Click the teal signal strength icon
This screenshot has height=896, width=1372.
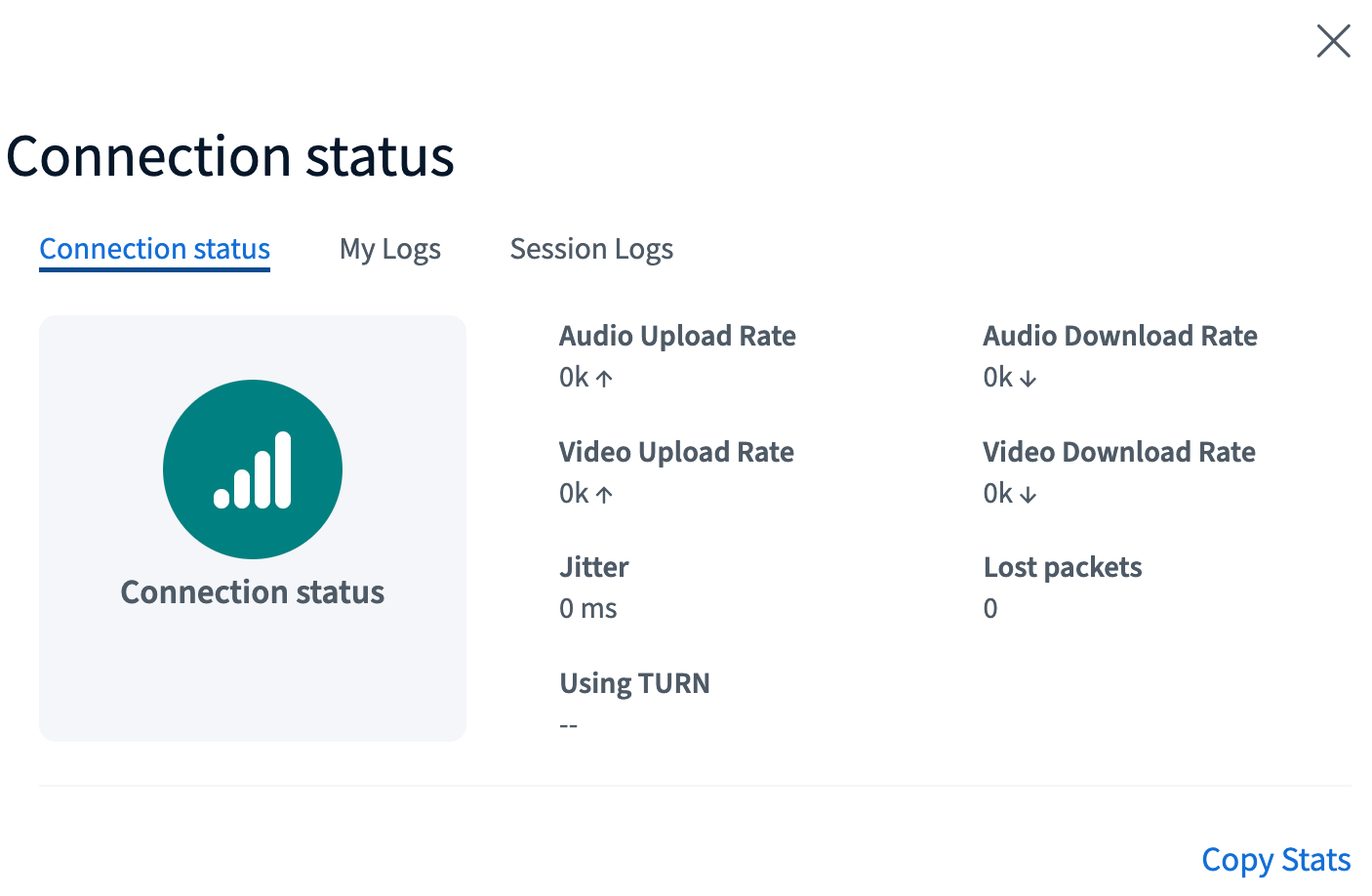[x=252, y=469]
